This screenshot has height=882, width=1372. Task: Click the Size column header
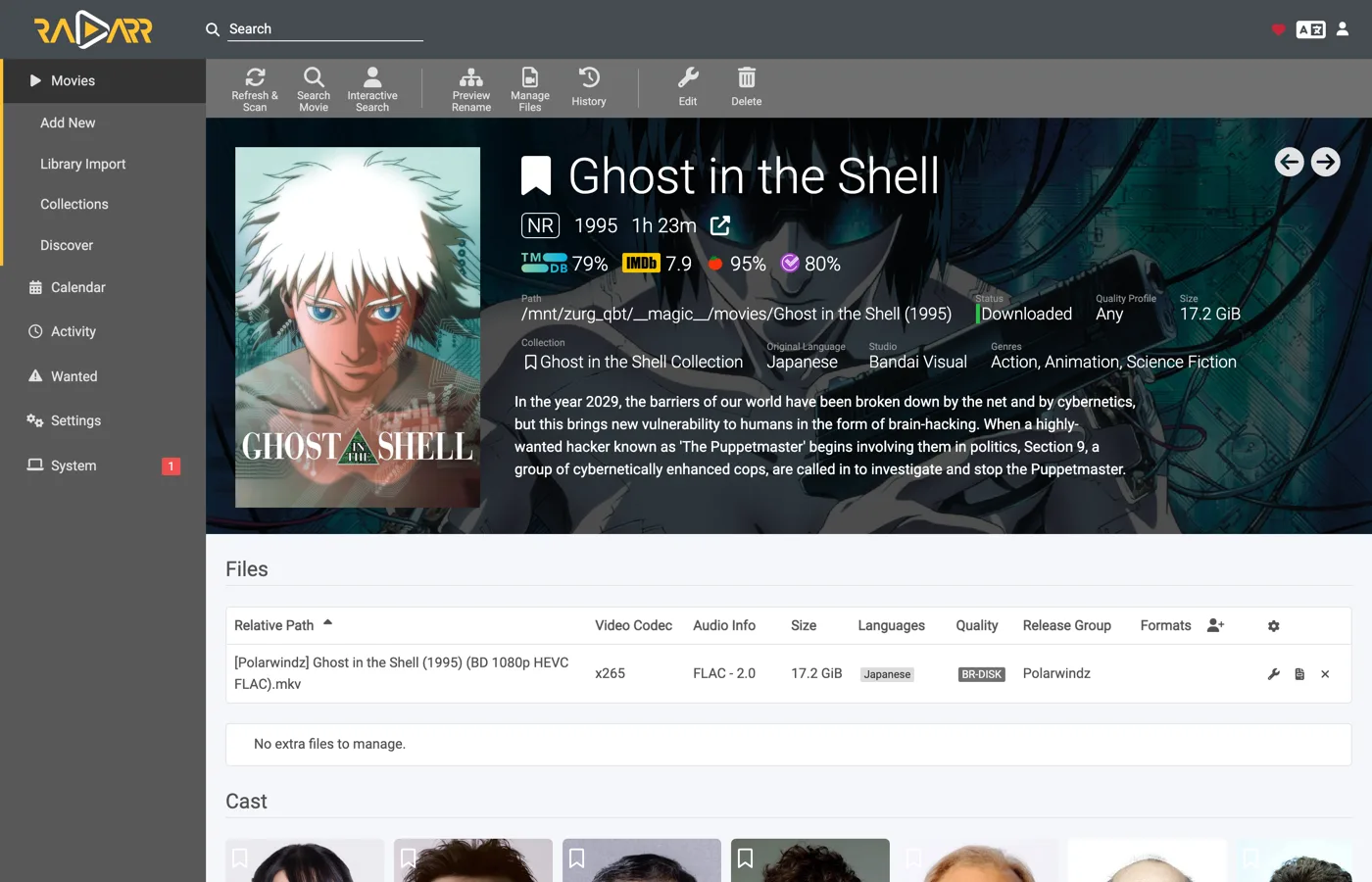(804, 625)
